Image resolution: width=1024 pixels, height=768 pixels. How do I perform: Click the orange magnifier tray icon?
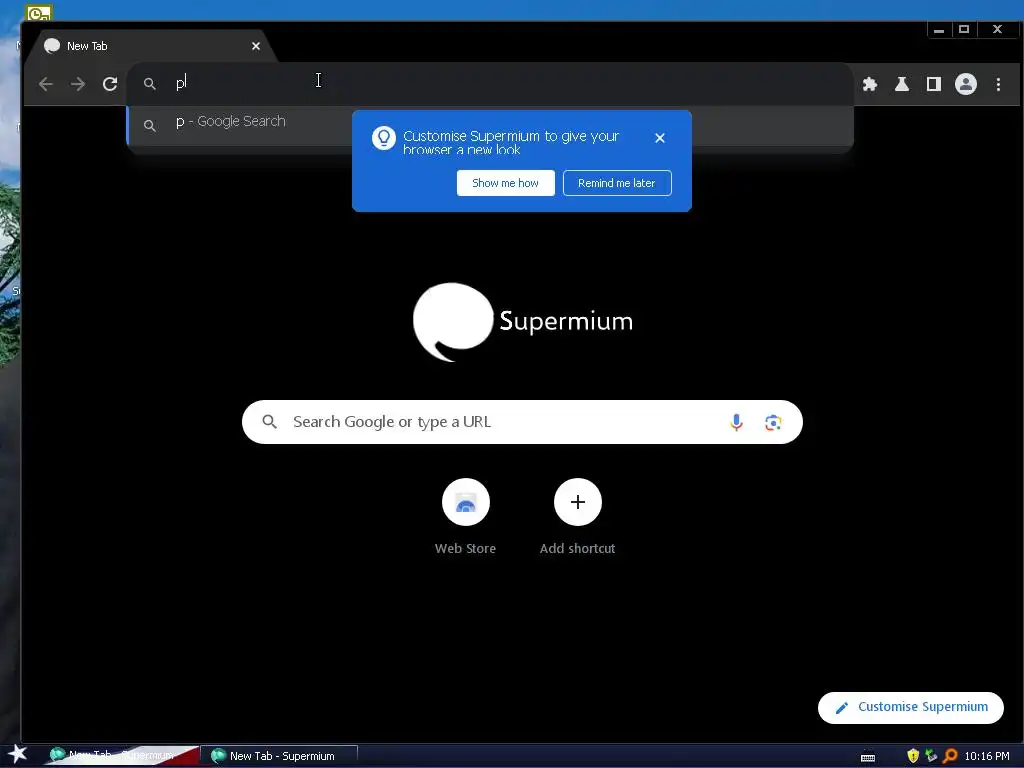950,756
